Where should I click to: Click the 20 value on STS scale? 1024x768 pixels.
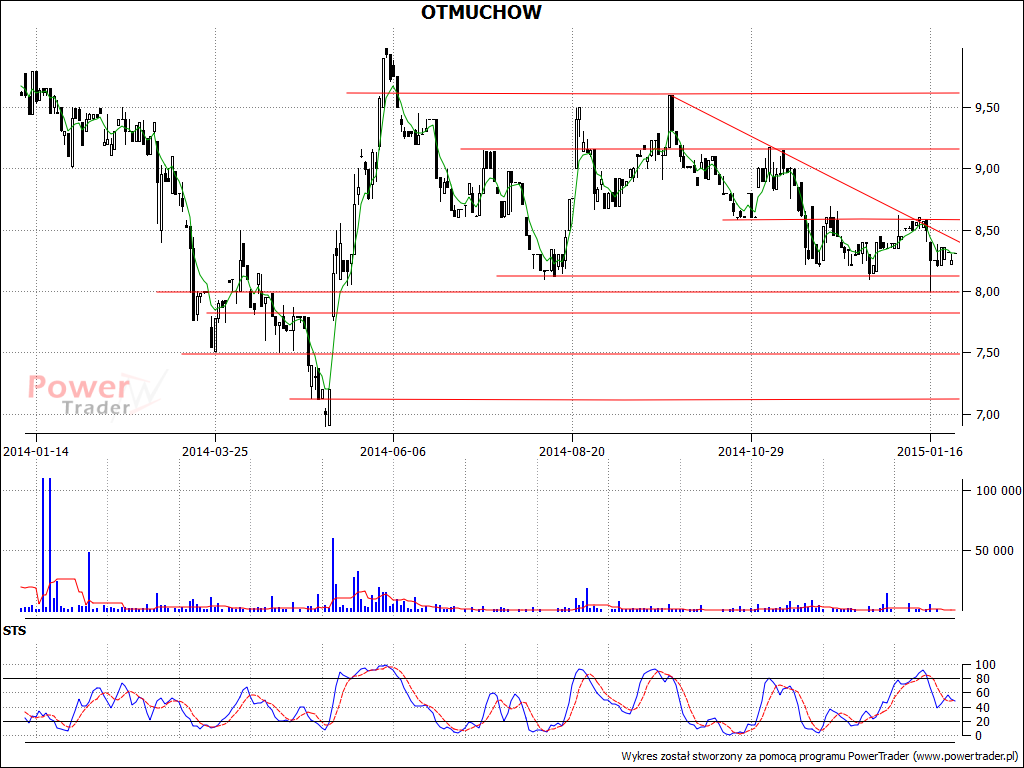click(x=982, y=722)
